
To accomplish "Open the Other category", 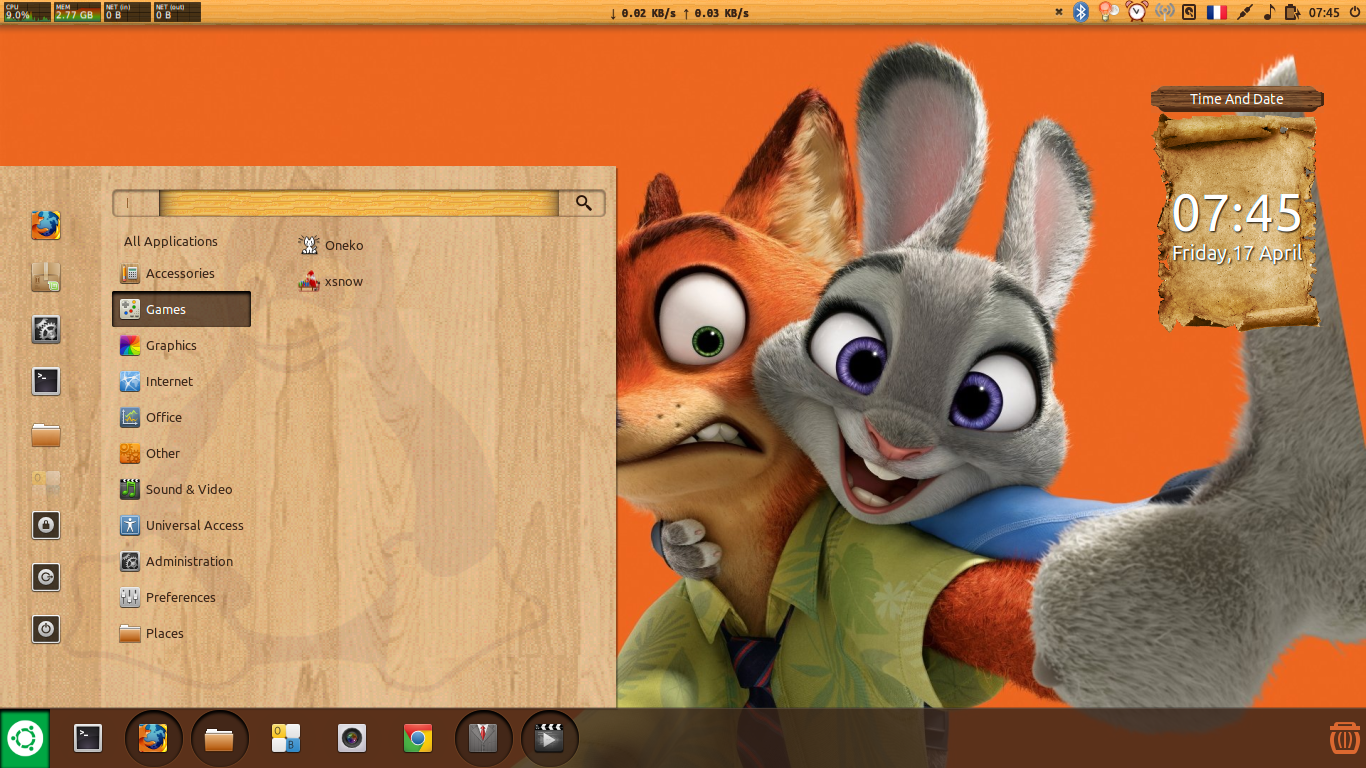I will coord(181,453).
